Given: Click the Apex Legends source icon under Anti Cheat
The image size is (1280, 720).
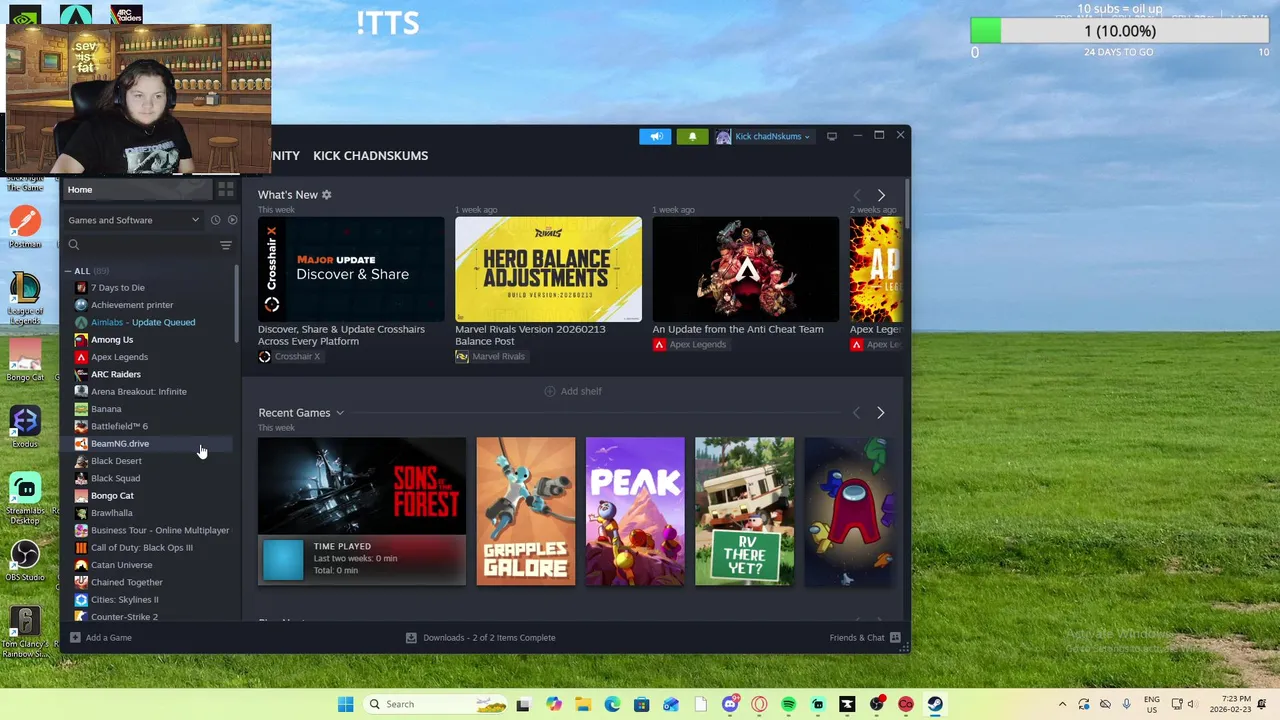Looking at the screenshot, I should (x=659, y=344).
